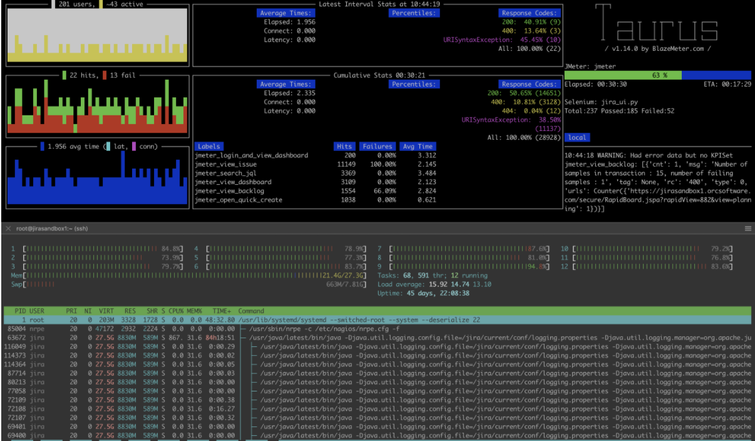Click the Labels column header
This screenshot has height=441, width=755.
click(210, 146)
